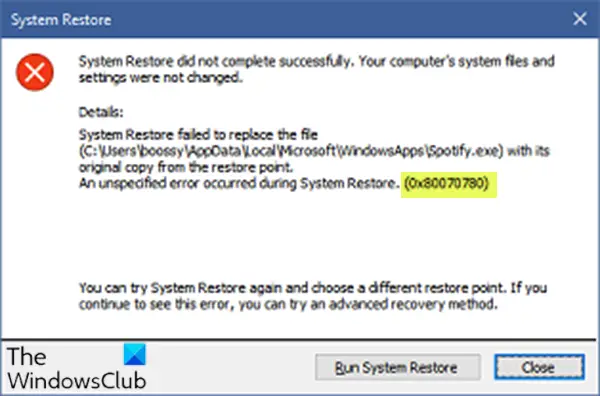The height and width of the screenshot is (396, 600).
Task: Click the TheWindowsClub watermark text
Action: (x=76, y=368)
